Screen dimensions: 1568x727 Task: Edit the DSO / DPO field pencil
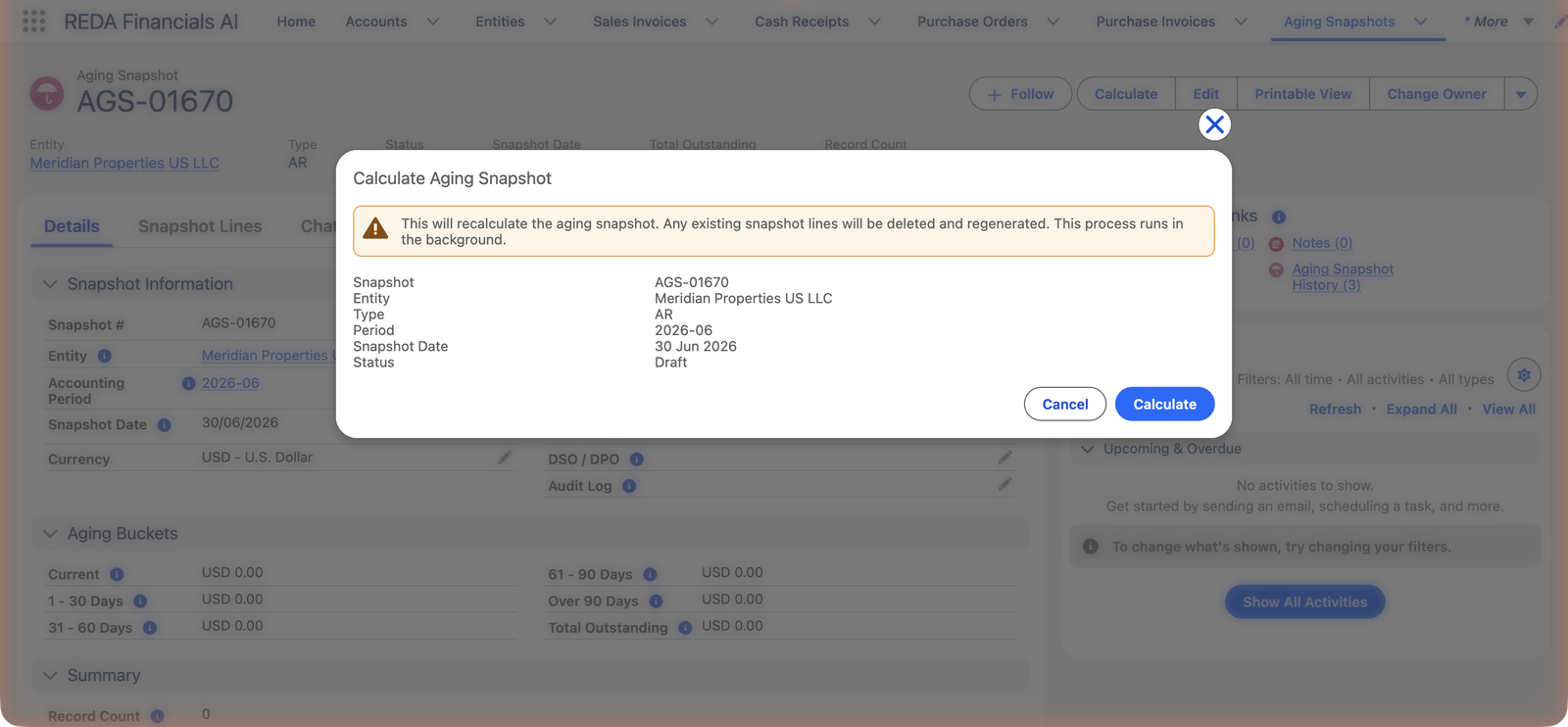1004,458
